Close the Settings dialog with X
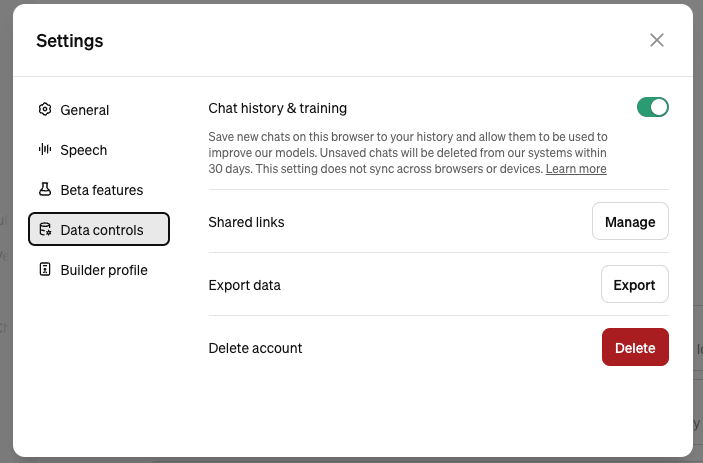Screen dimensions: 703x463 click(657, 40)
